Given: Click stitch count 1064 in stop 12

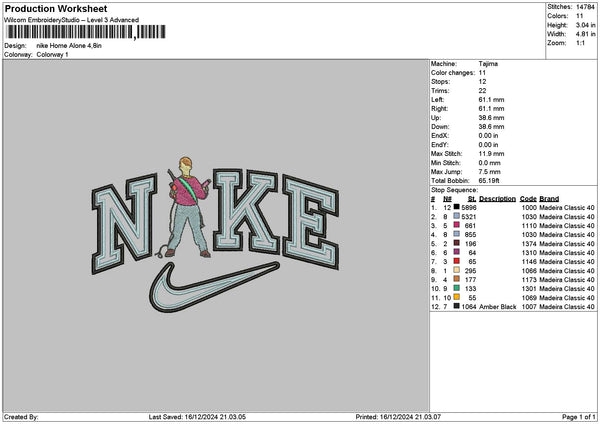Looking at the screenshot, I should coord(469,307).
